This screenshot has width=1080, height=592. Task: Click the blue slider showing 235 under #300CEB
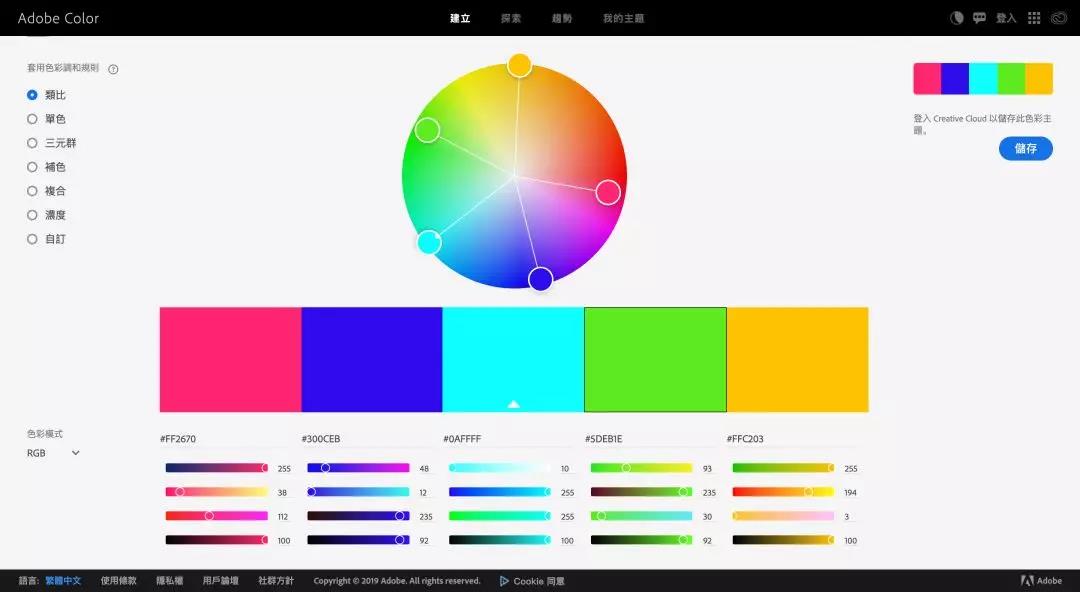358,516
